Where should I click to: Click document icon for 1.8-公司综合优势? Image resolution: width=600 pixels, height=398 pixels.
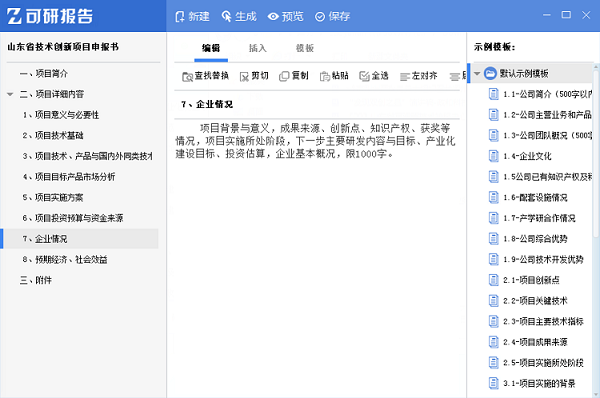pyautogui.click(x=494, y=238)
